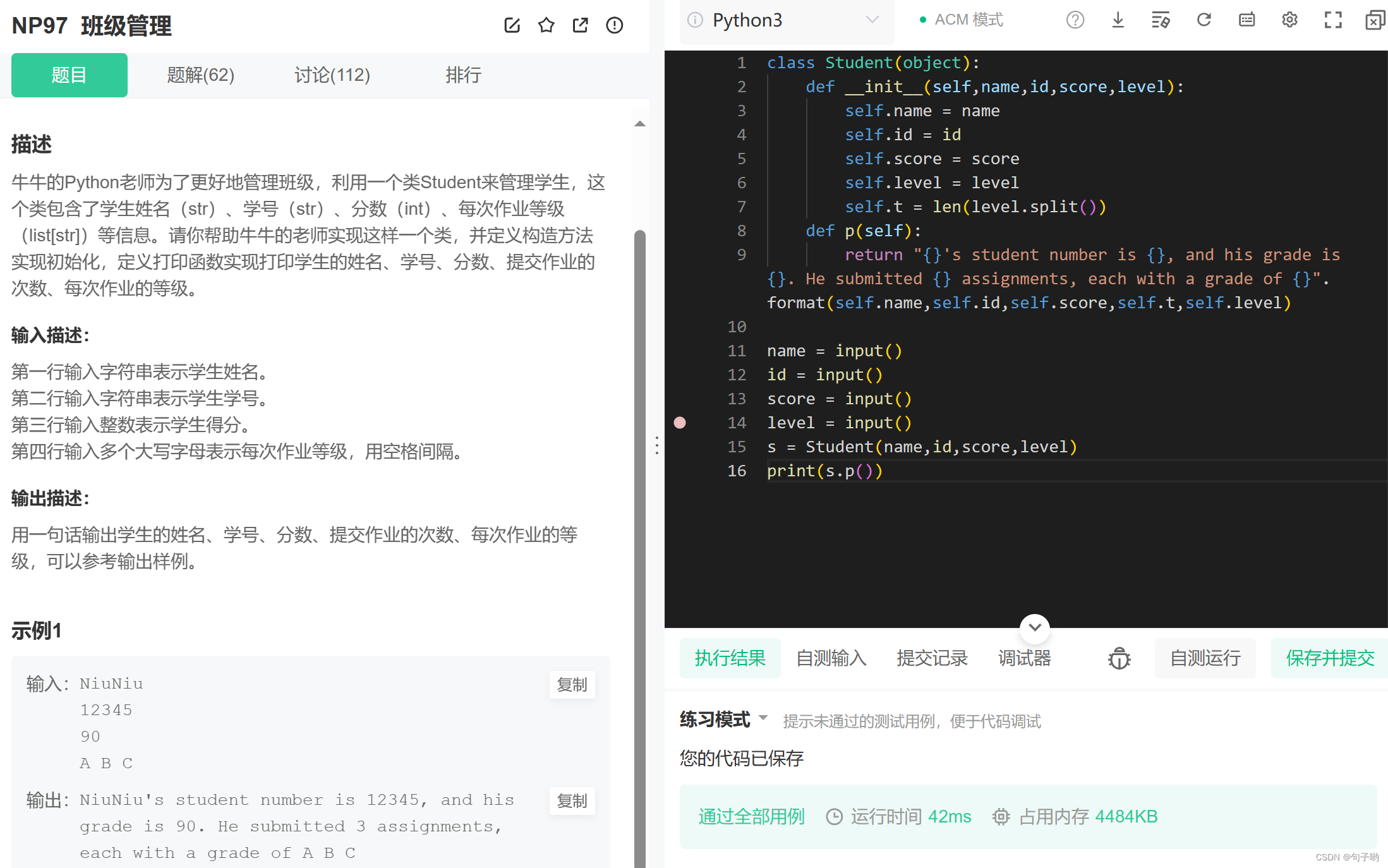The height and width of the screenshot is (868, 1388).
Task: Click the debug bug icon
Action: tap(1119, 658)
